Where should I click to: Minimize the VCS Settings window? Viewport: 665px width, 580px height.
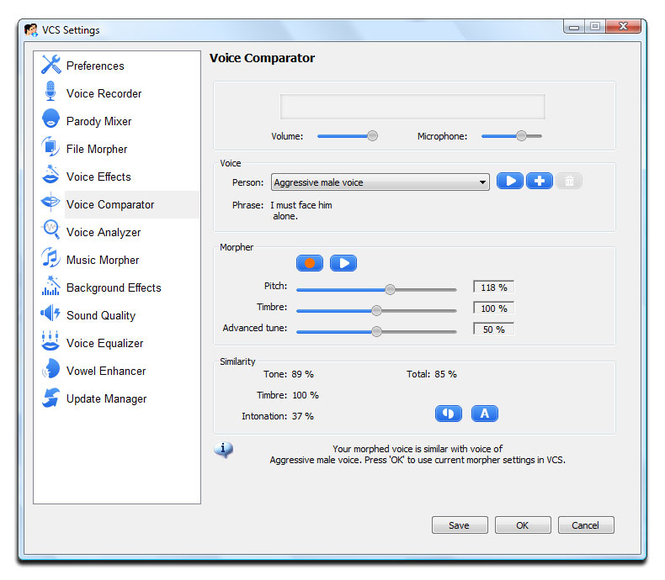pyautogui.click(x=574, y=26)
